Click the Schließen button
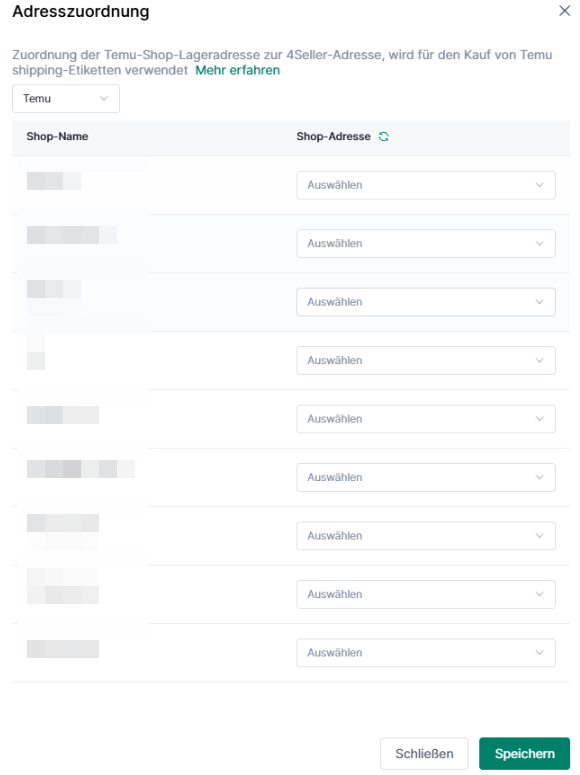Screen dimensions: 580x775 424,753
